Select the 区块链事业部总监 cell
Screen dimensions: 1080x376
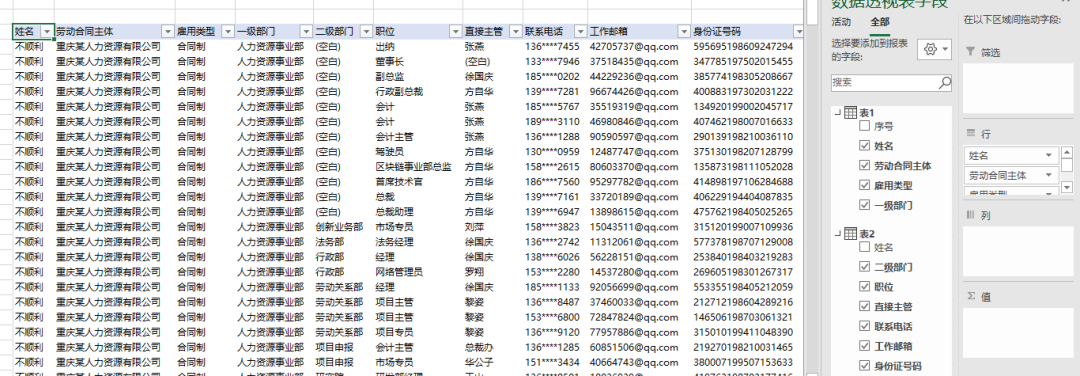click(x=418, y=167)
